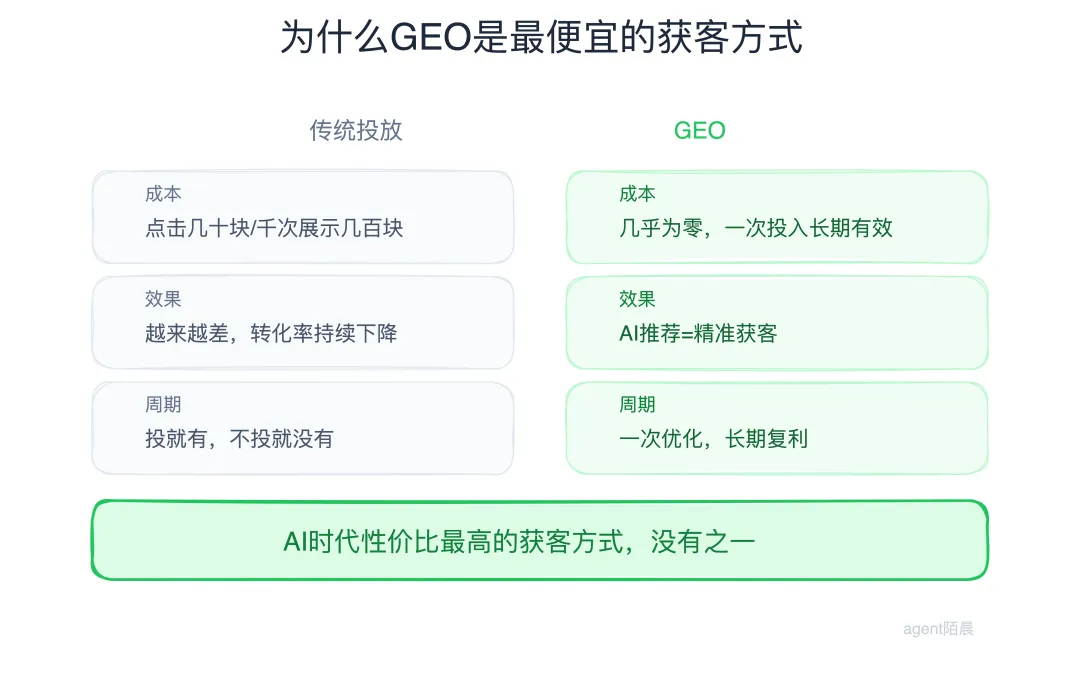This screenshot has width=1080, height=685.
Task: Click text 一次优化，长期复利
Action: tap(714, 439)
